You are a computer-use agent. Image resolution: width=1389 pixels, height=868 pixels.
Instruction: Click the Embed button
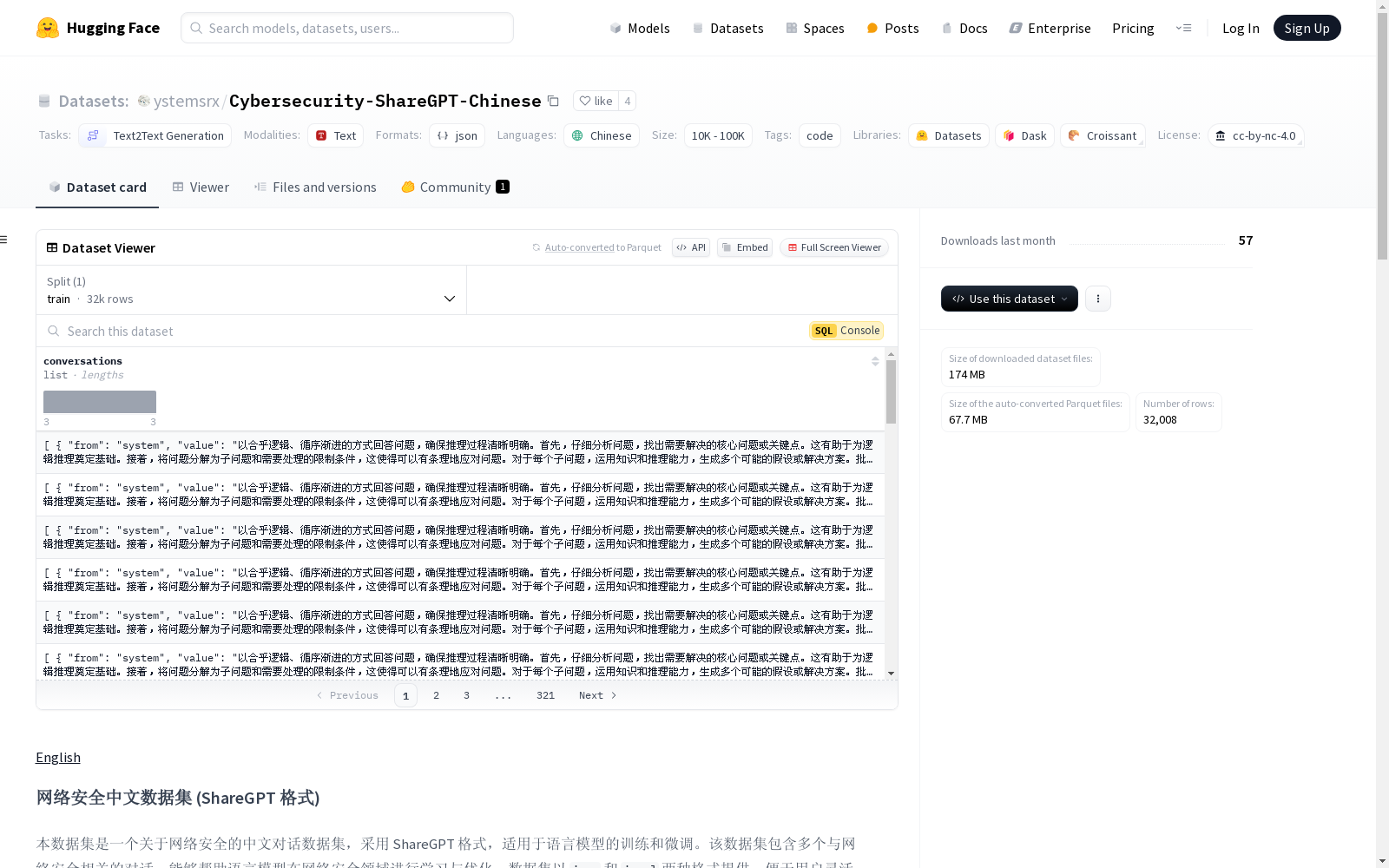[745, 247]
